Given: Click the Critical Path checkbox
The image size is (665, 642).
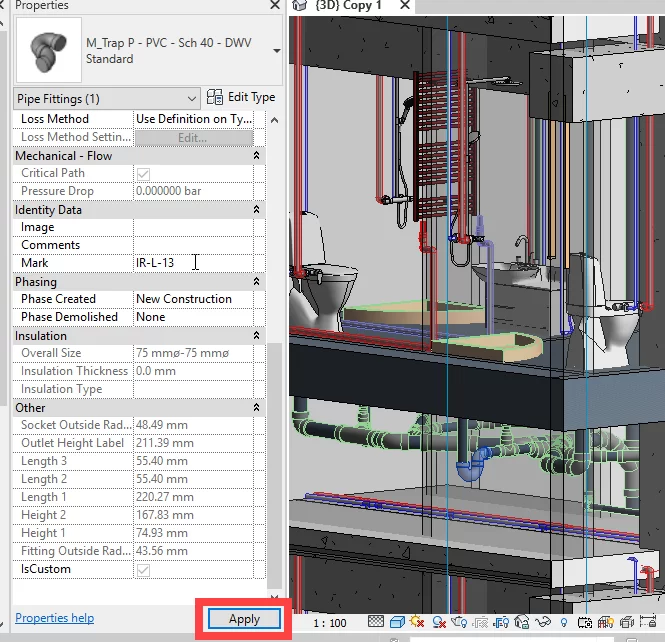Looking at the screenshot, I should (143, 173).
